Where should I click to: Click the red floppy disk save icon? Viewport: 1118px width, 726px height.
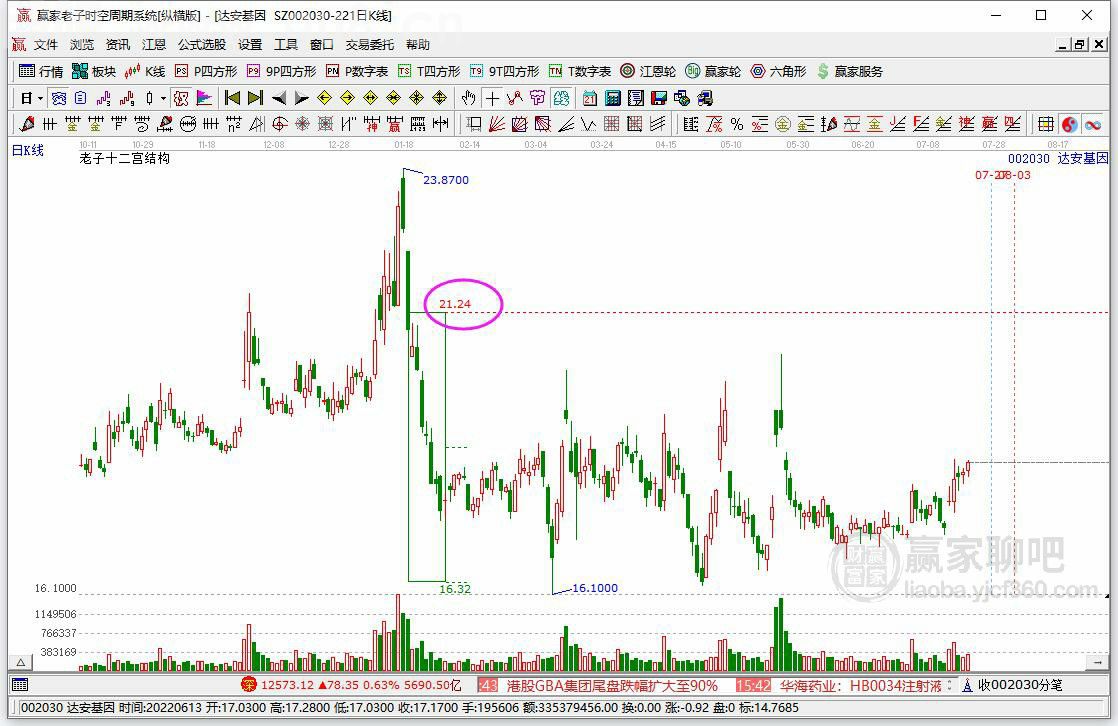click(x=659, y=98)
